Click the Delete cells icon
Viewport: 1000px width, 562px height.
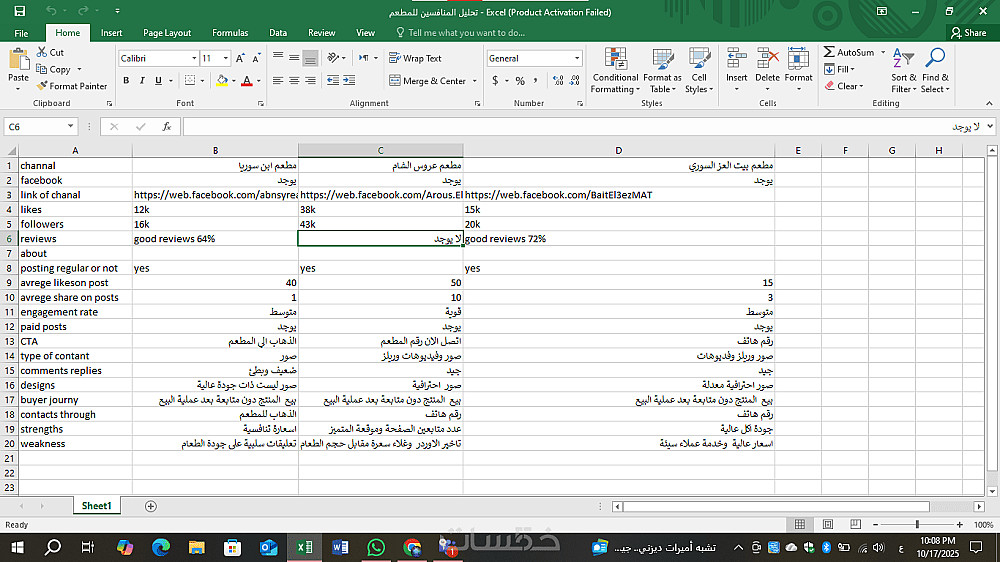pyautogui.click(x=767, y=59)
